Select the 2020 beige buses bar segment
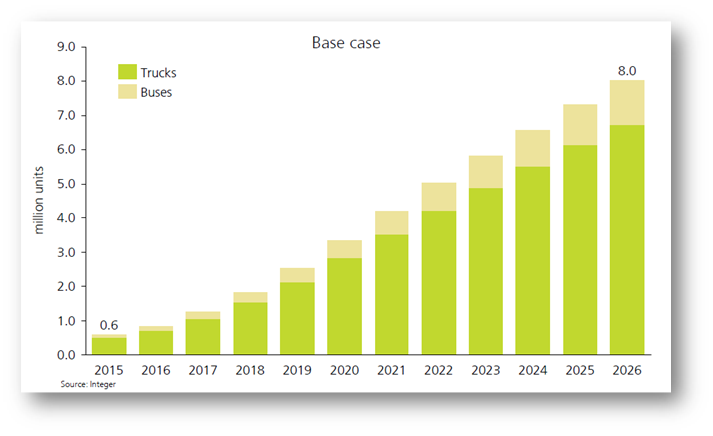 click(x=344, y=249)
